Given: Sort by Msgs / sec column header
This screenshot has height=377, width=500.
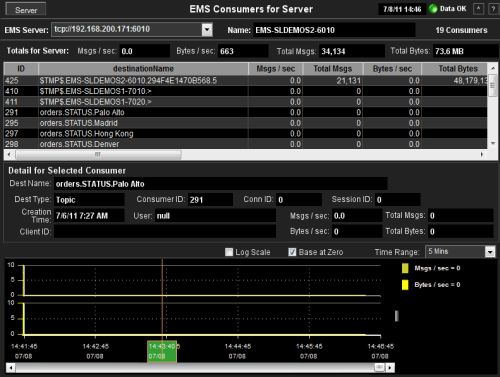Looking at the screenshot, I should pyautogui.click(x=276, y=69).
